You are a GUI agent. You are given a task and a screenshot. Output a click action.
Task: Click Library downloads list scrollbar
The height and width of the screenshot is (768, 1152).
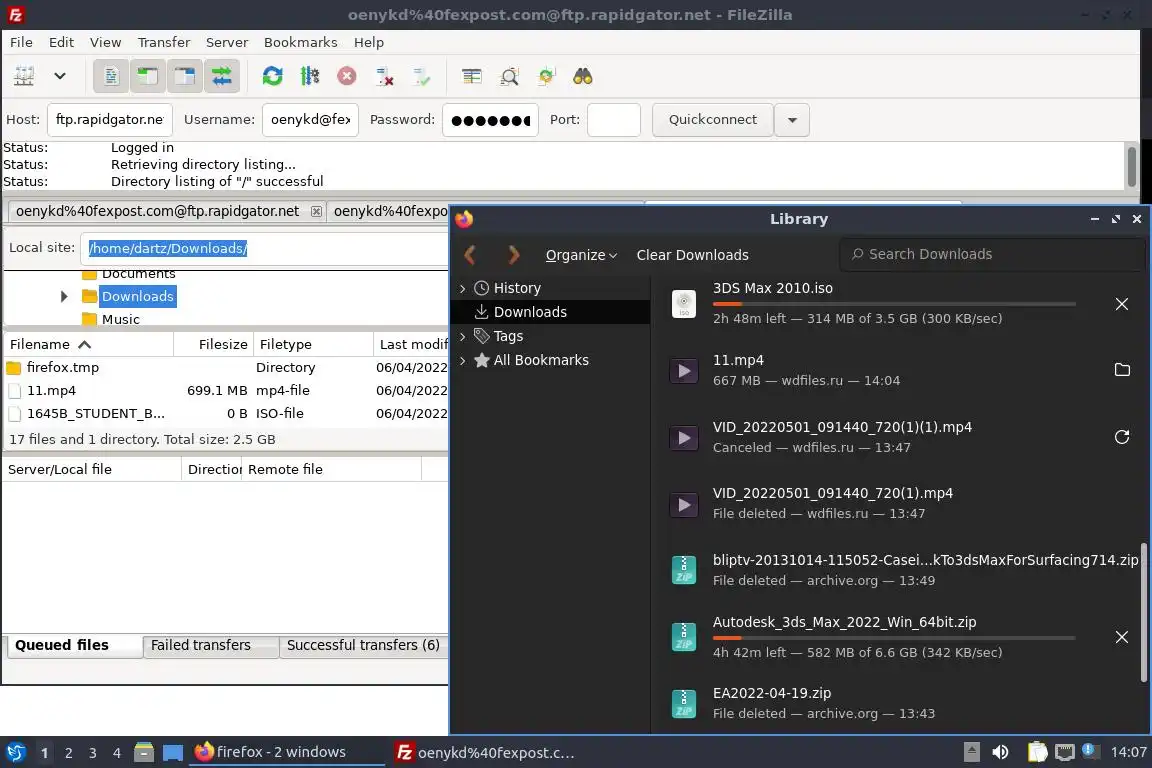1143,611
